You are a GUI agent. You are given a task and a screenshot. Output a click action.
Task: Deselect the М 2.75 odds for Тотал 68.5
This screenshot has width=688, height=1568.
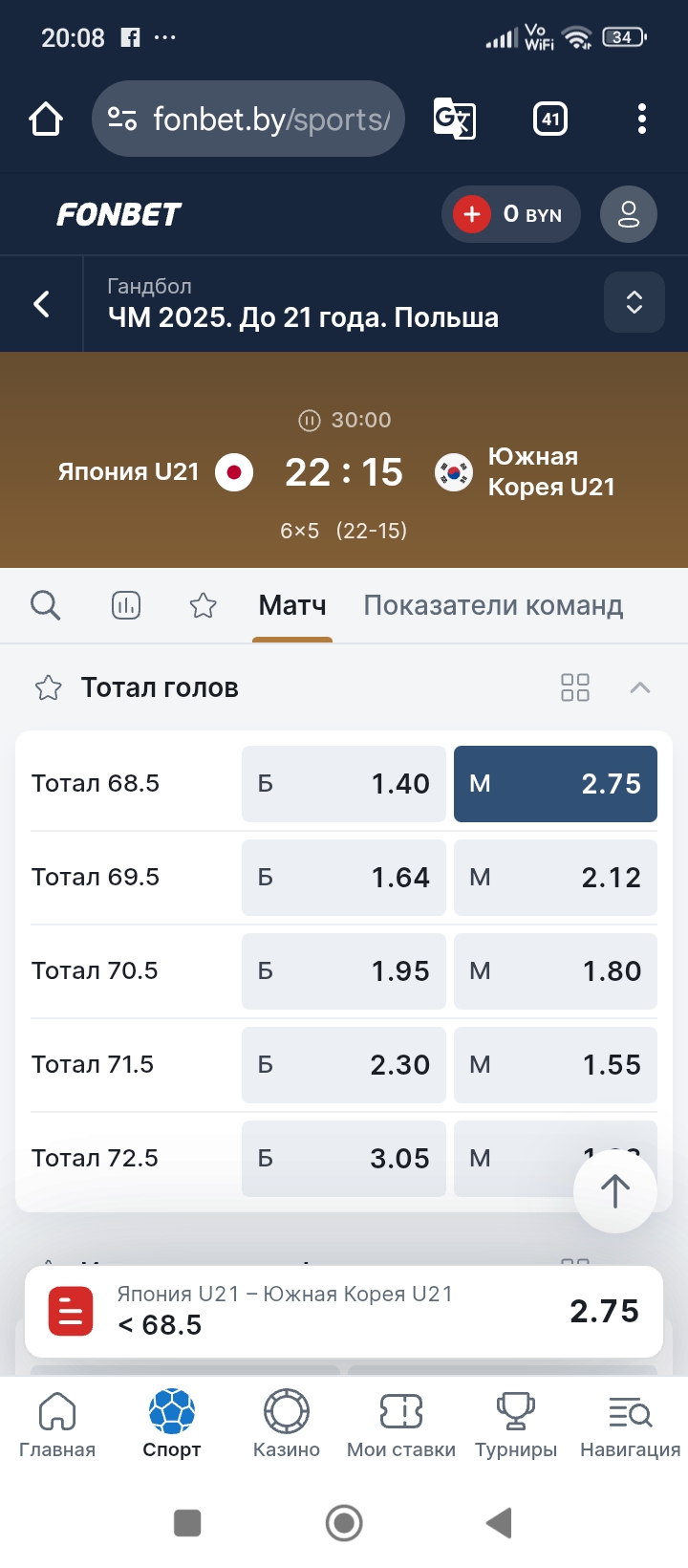[555, 784]
